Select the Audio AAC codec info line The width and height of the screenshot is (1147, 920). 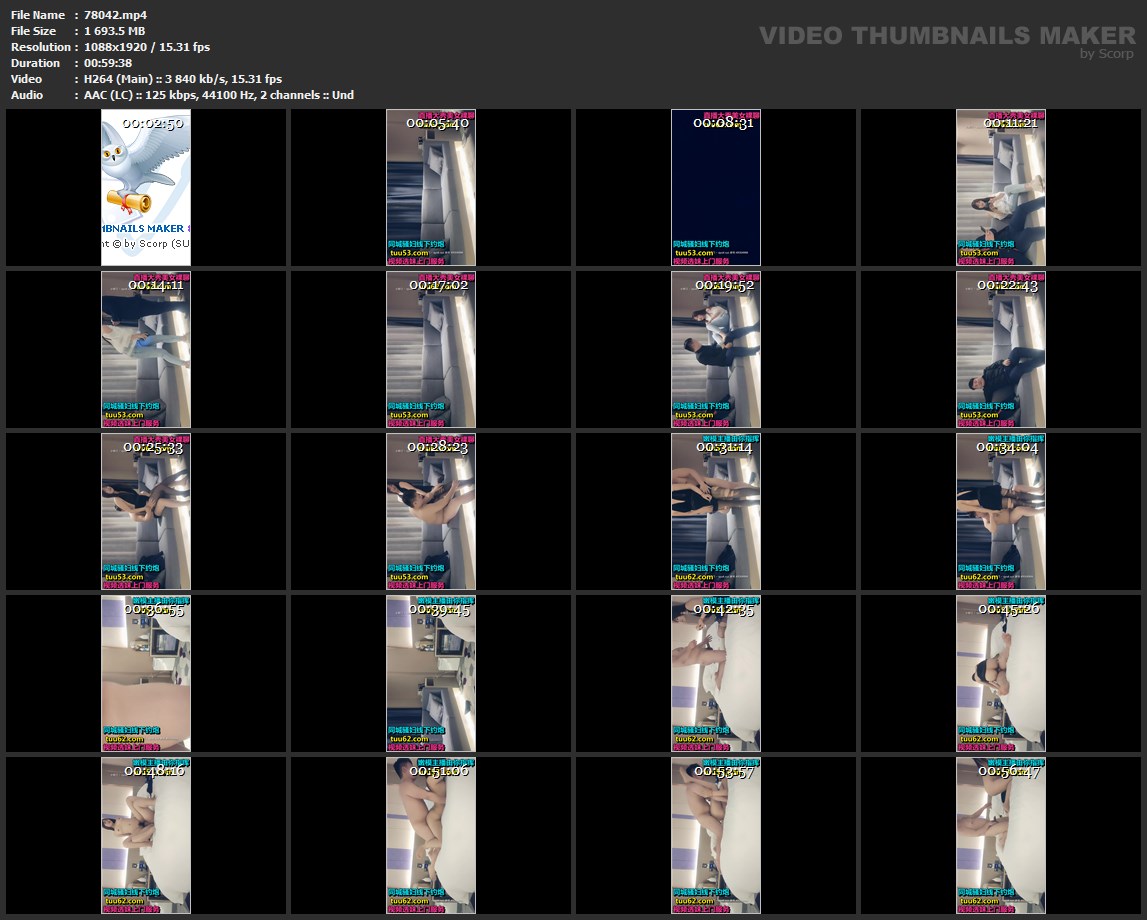(x=218, y=95)
